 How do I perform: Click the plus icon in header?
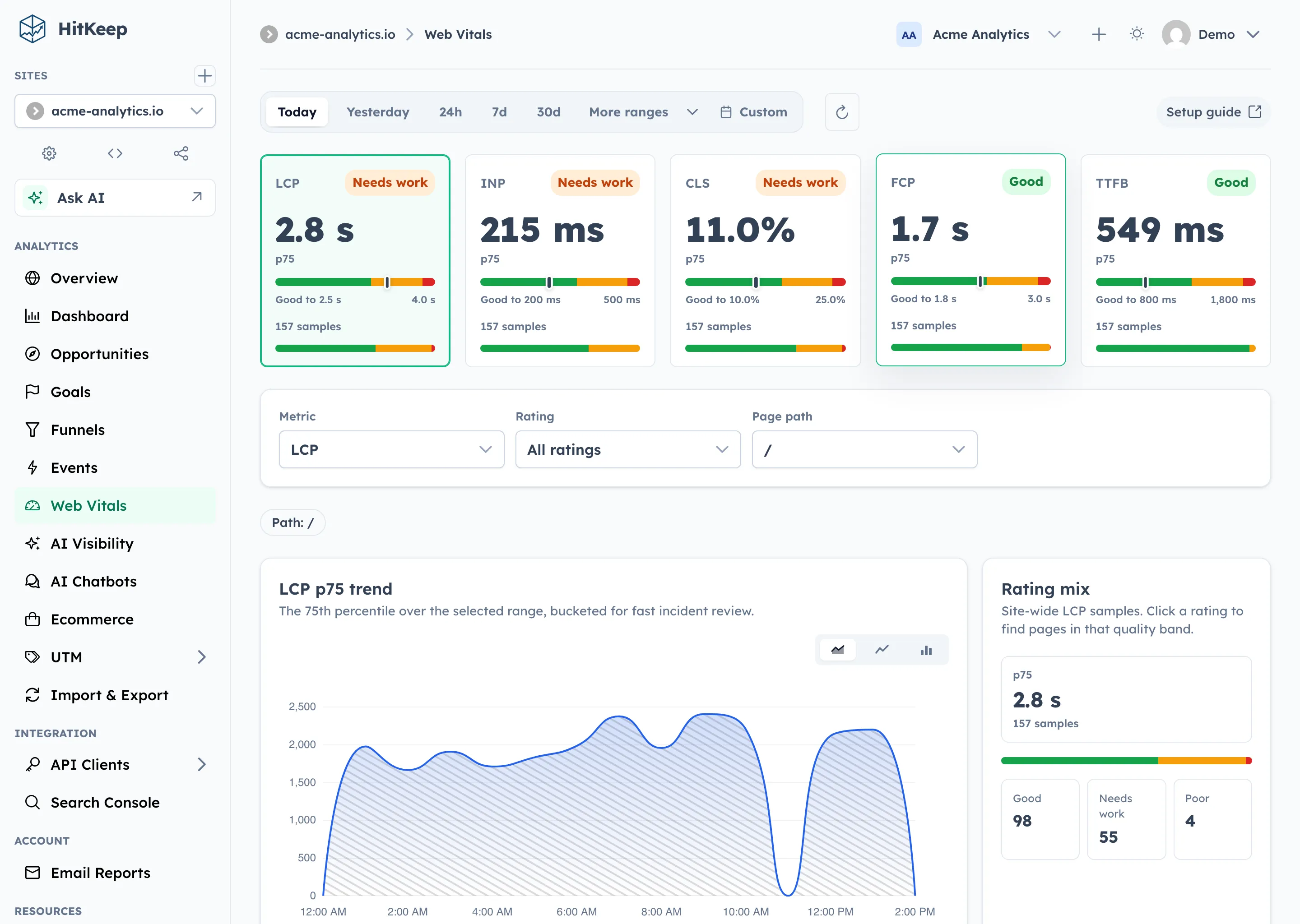click(1099, 34)
